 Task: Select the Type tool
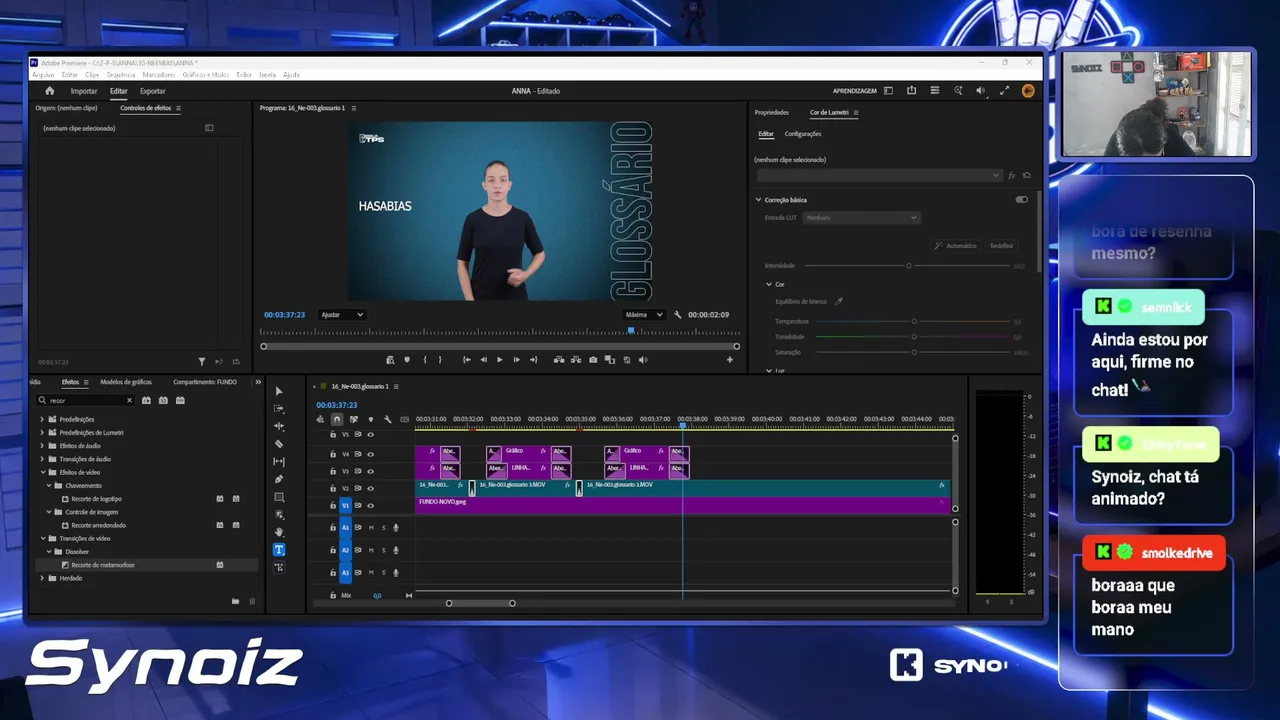coord(279,550)
